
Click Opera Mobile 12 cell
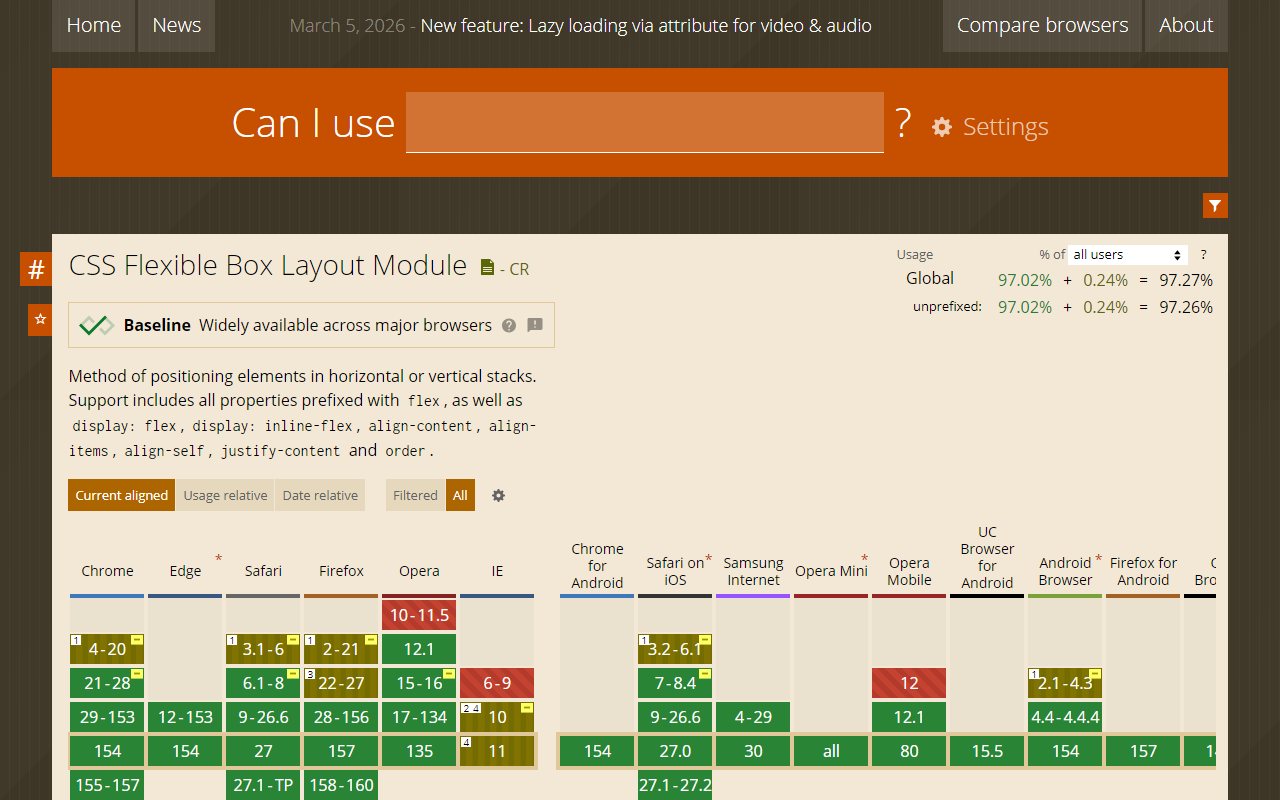click(909, 683)
